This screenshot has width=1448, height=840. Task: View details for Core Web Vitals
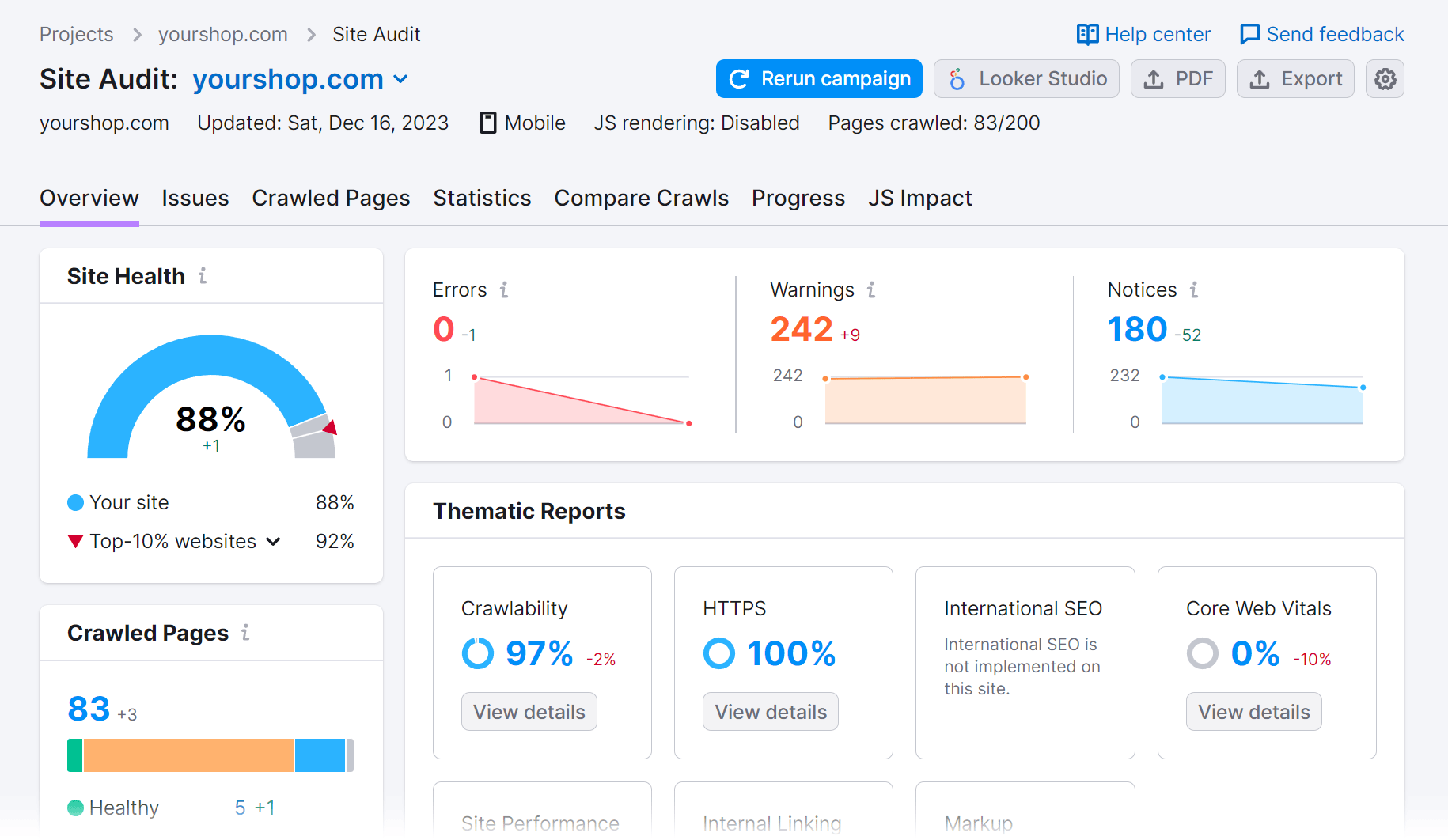1253,711
